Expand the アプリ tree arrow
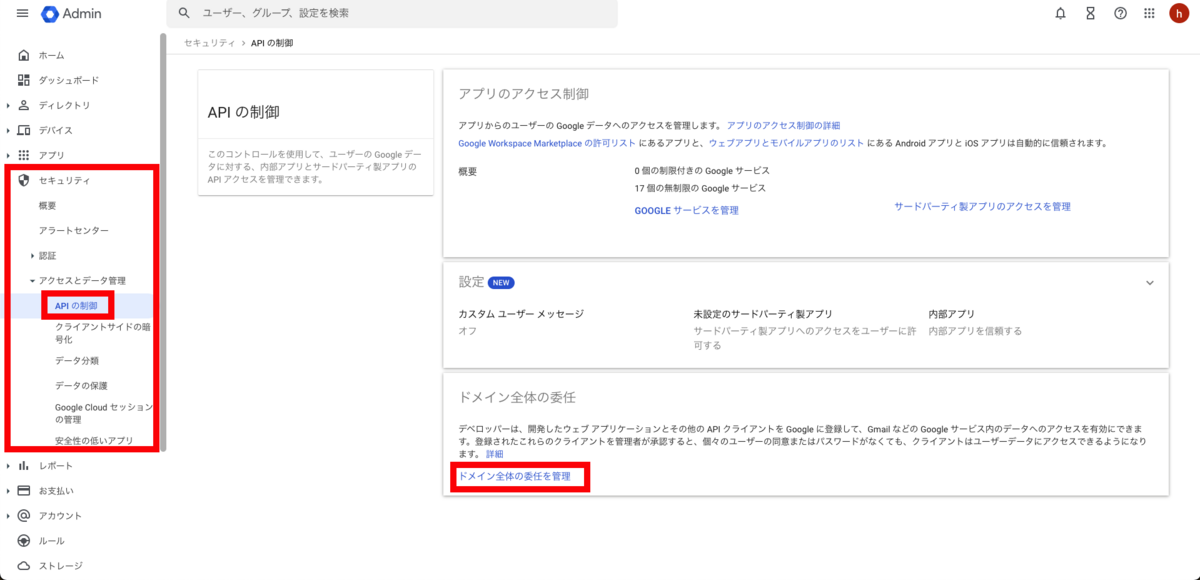This screenshot has height=580, width=1200. point(8,155)
